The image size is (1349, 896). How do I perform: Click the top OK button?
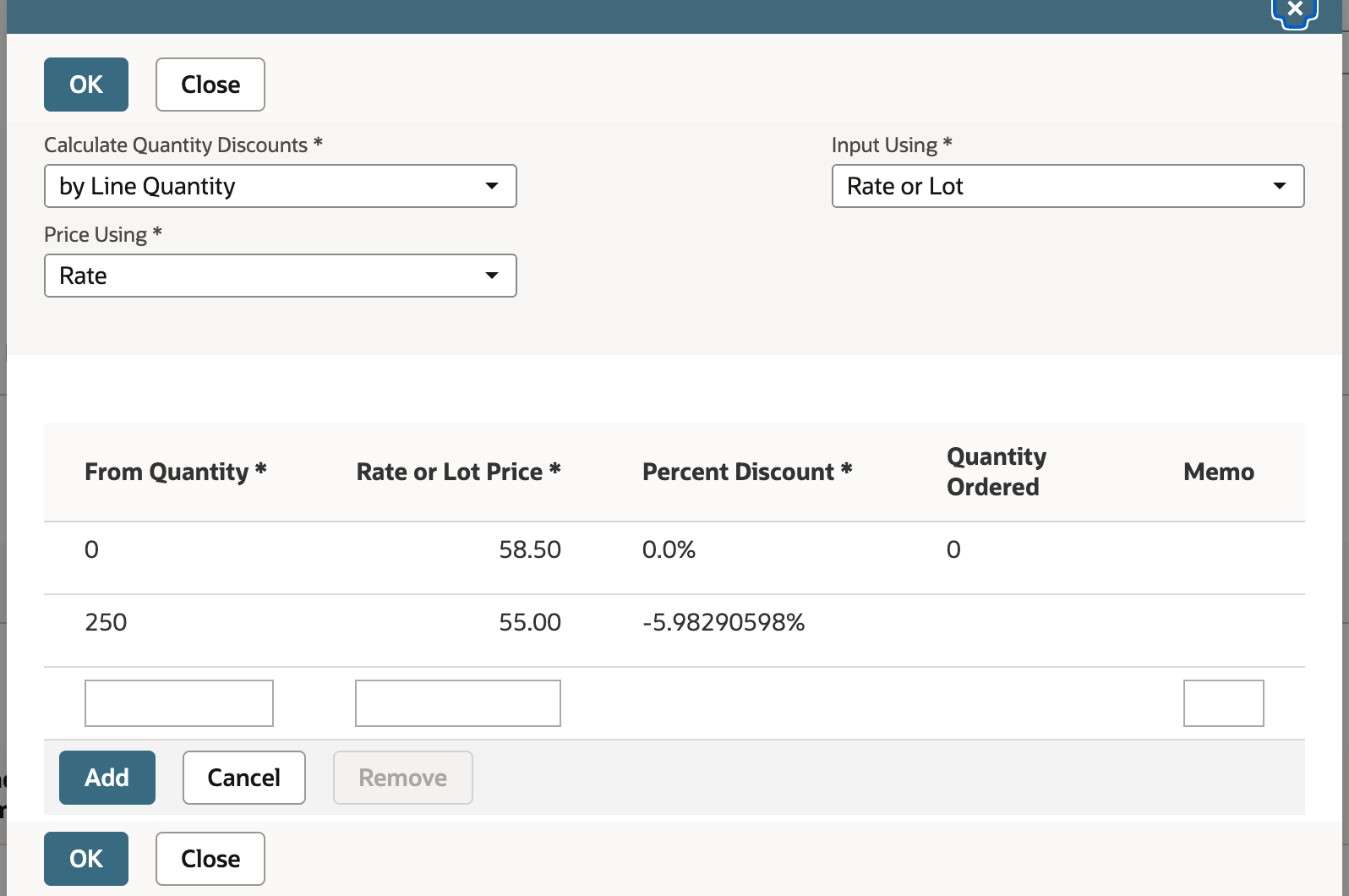(86, 85)
